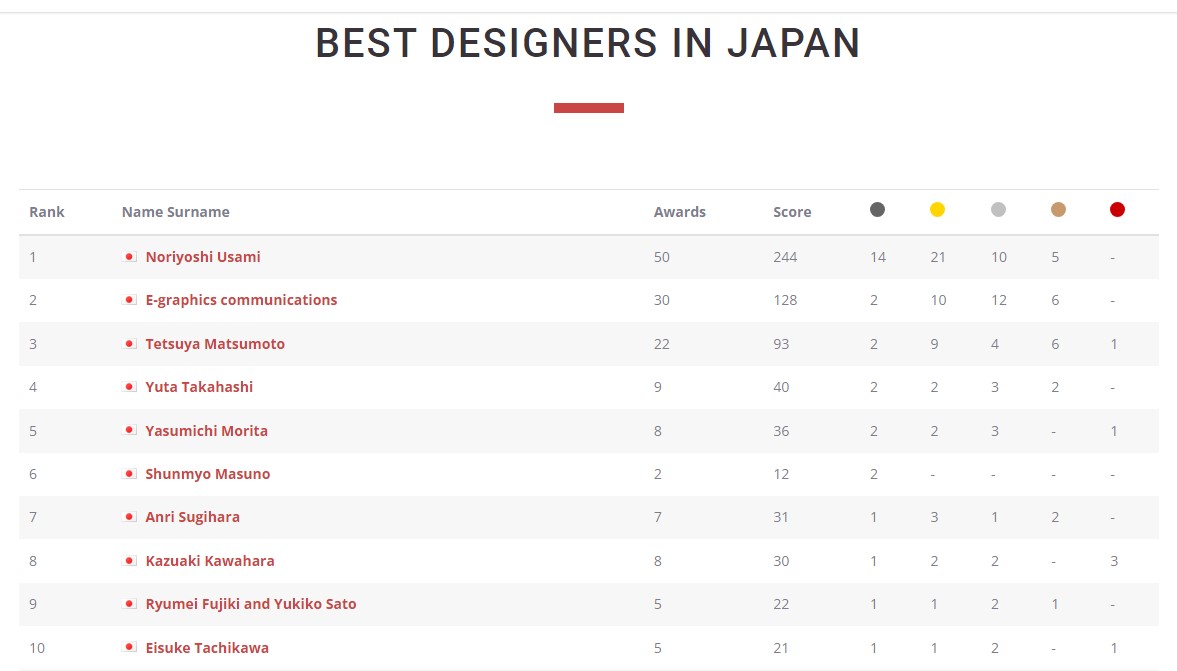Click the bronze award circle icon
This screenshot has width=1177, height=671.
[x=1058, y=210]
